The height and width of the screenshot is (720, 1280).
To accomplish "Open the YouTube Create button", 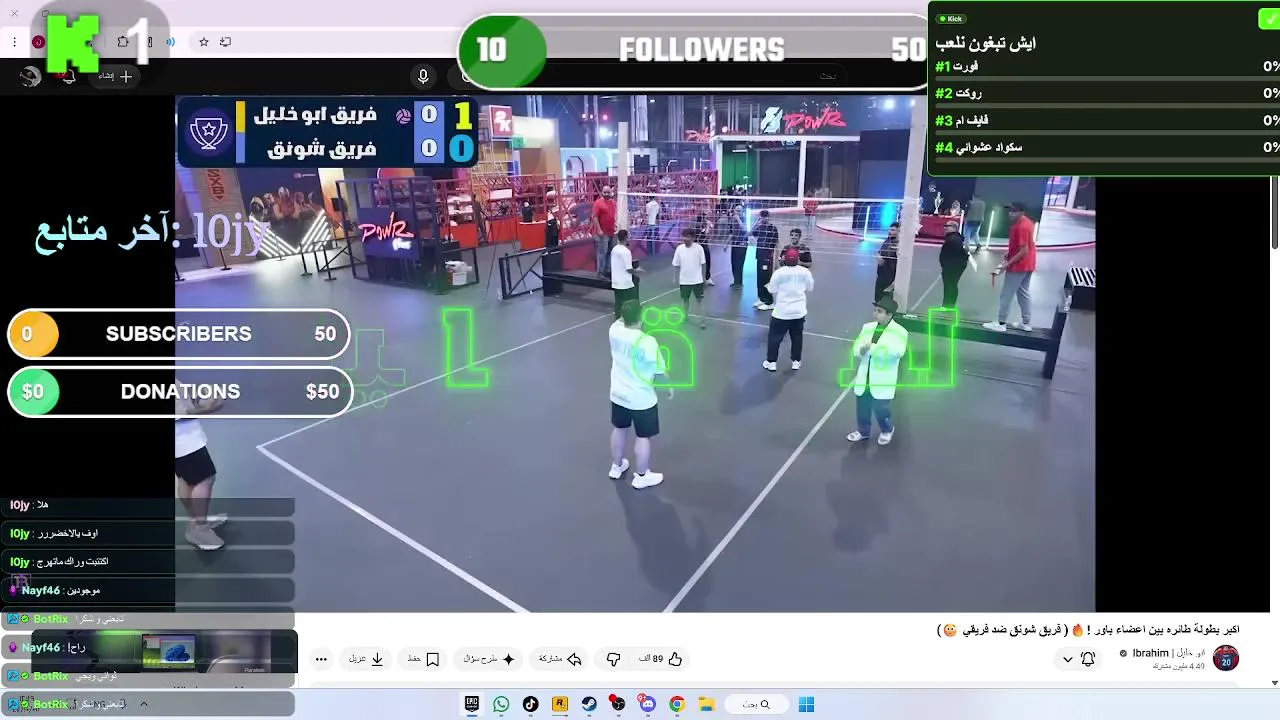I will pos(115,76).
